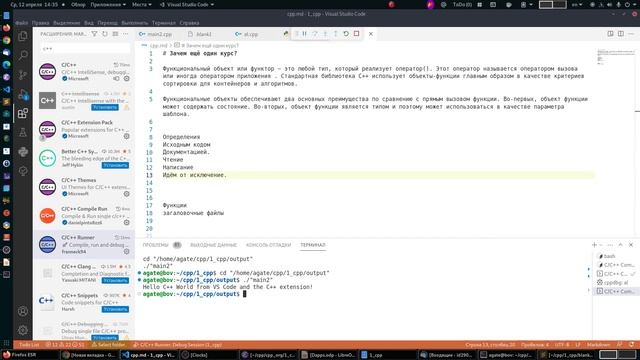
Task: Click the UTF-8 encoding status item
Action: tap(562, 344)
